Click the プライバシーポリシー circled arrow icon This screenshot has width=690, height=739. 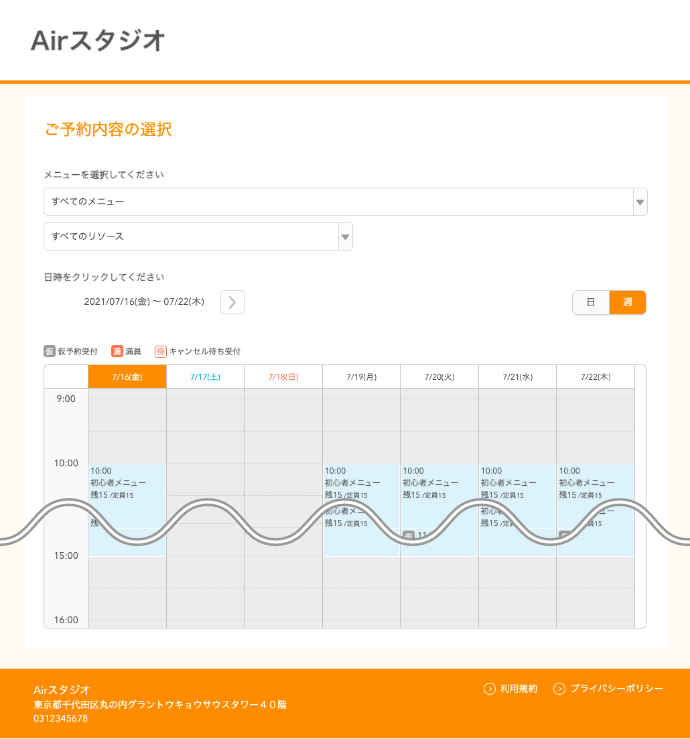[x=559, y=689]
